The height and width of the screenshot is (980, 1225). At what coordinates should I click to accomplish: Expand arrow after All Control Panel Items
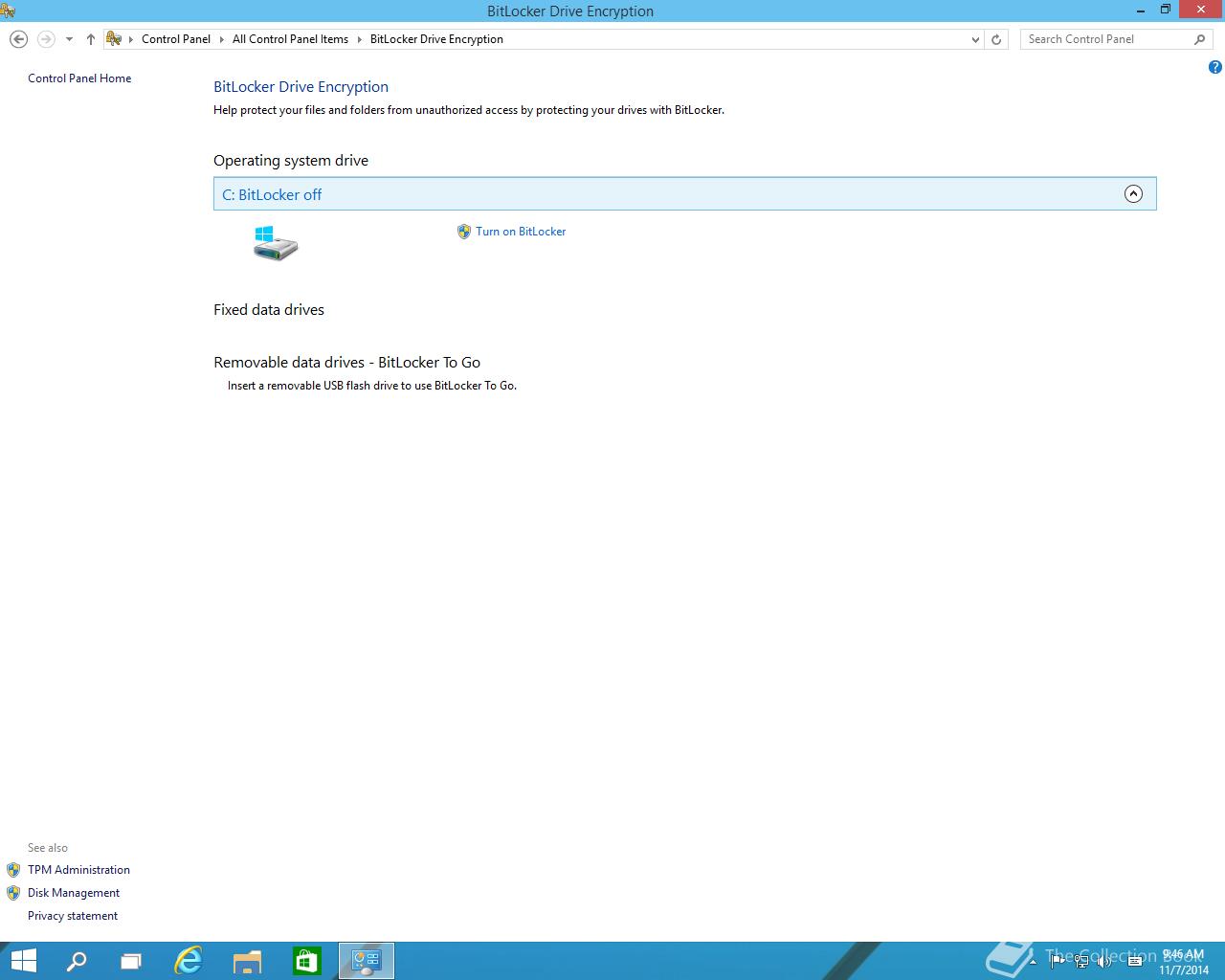360,39
